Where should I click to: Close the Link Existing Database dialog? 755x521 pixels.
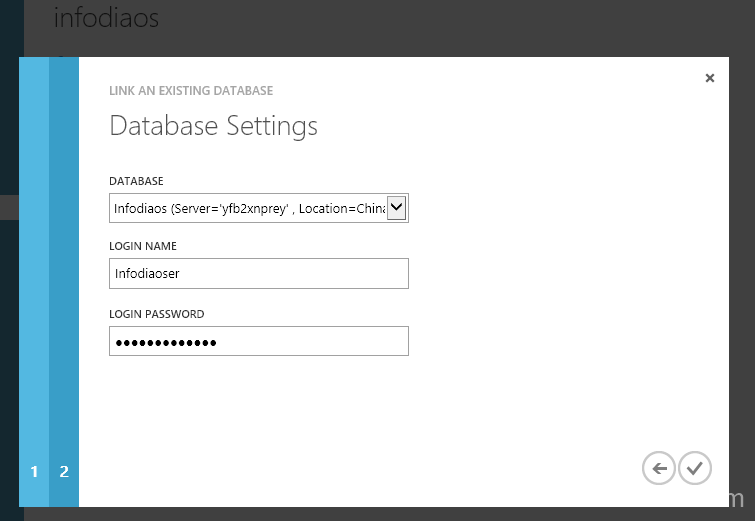tap(710, 78)
